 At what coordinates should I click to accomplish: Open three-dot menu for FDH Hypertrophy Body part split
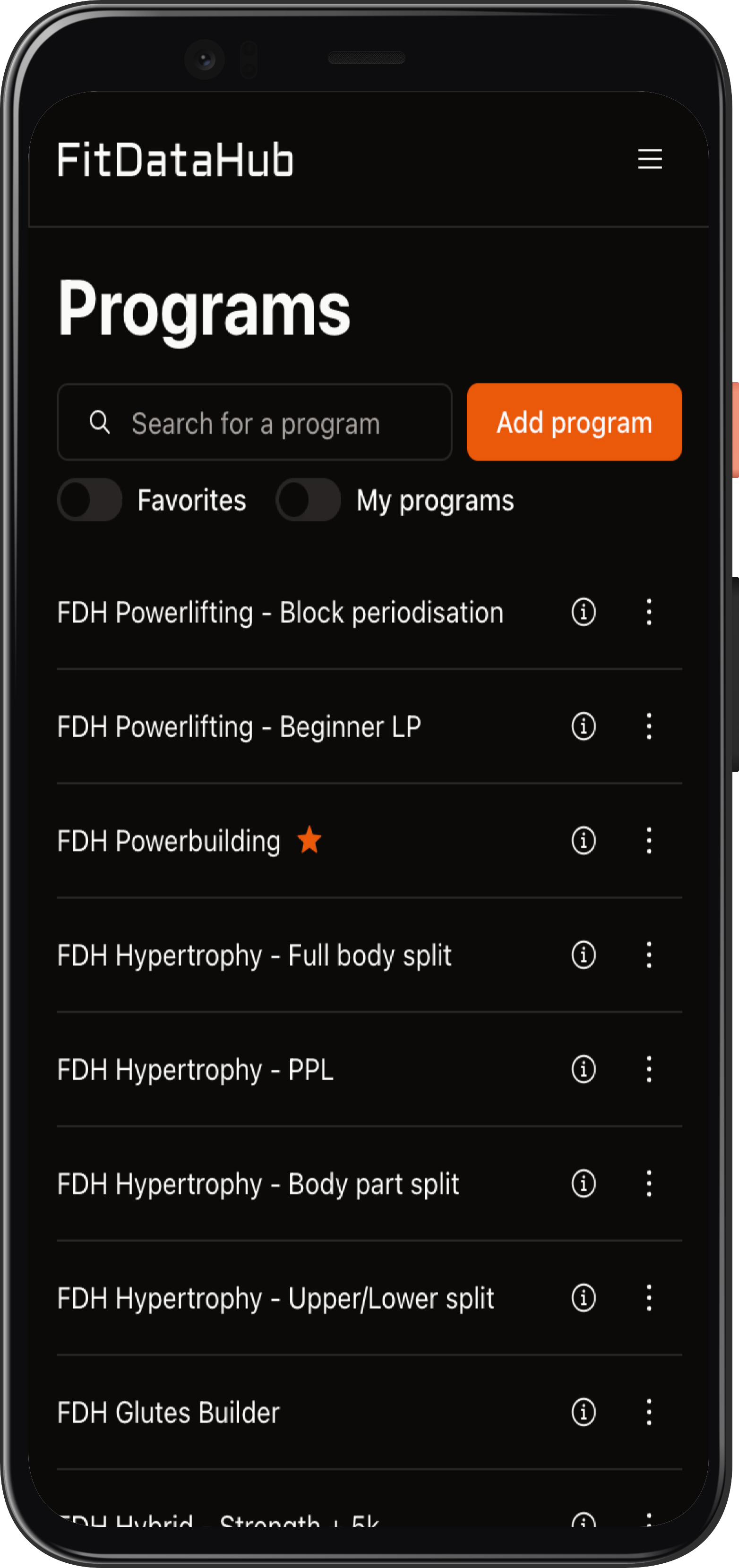pos(649,1184)
